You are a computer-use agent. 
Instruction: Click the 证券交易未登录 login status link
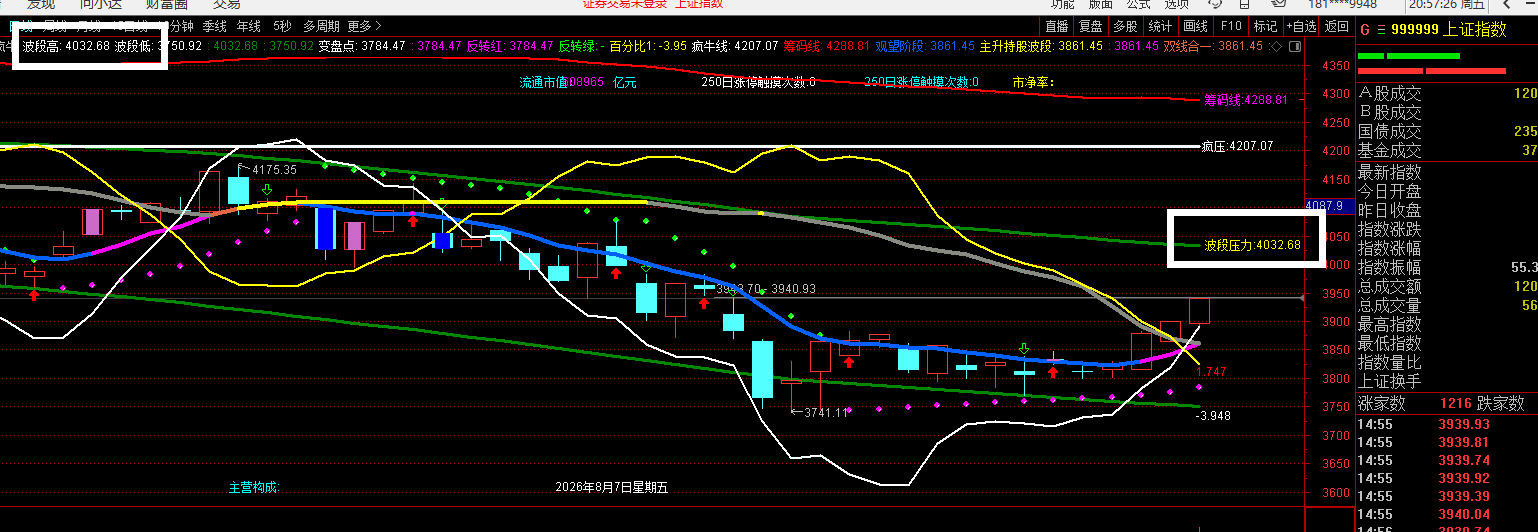tap(626, 4)
